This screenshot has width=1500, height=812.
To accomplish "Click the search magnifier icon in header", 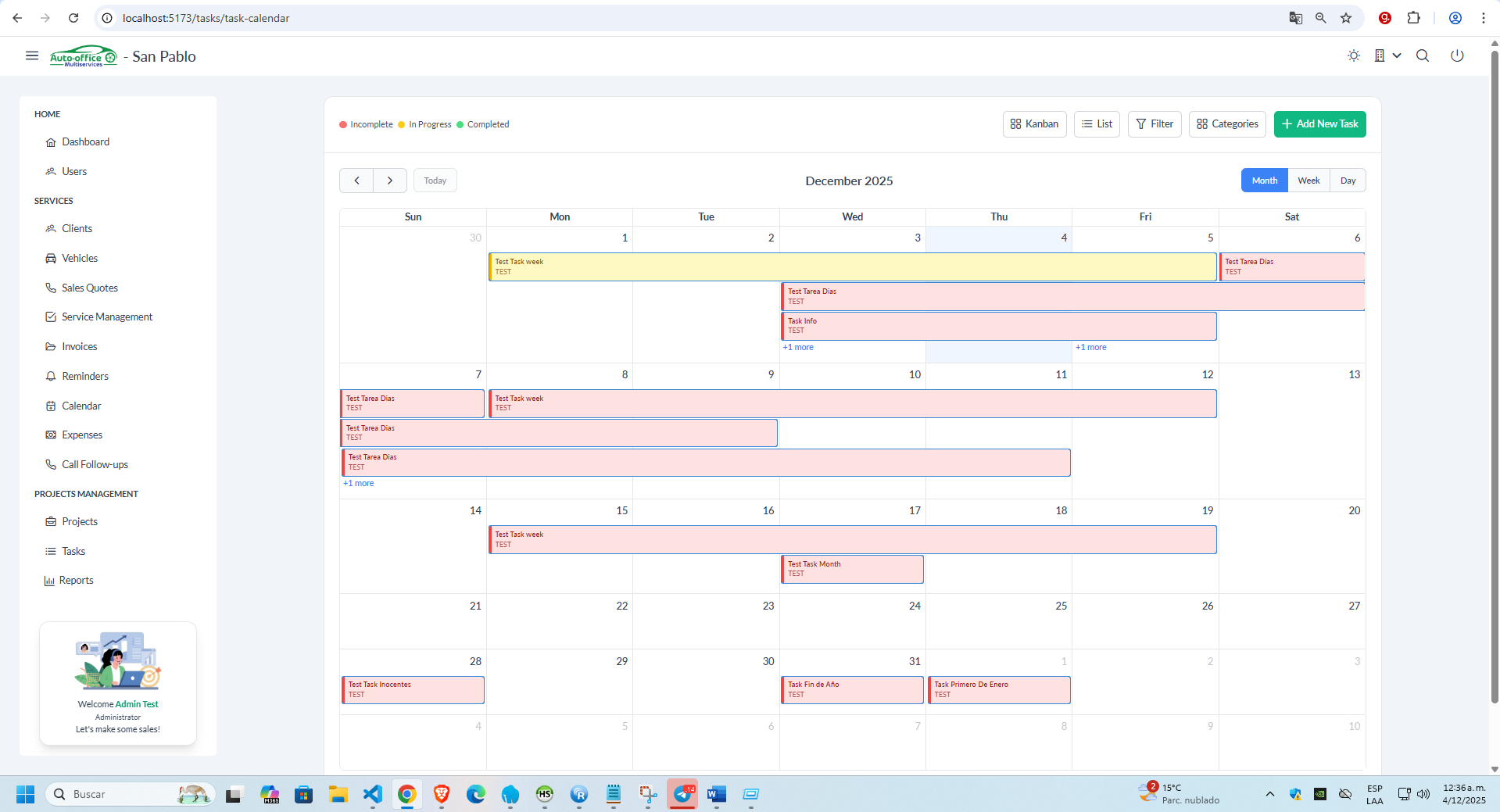I will (x=1423, y=55).
